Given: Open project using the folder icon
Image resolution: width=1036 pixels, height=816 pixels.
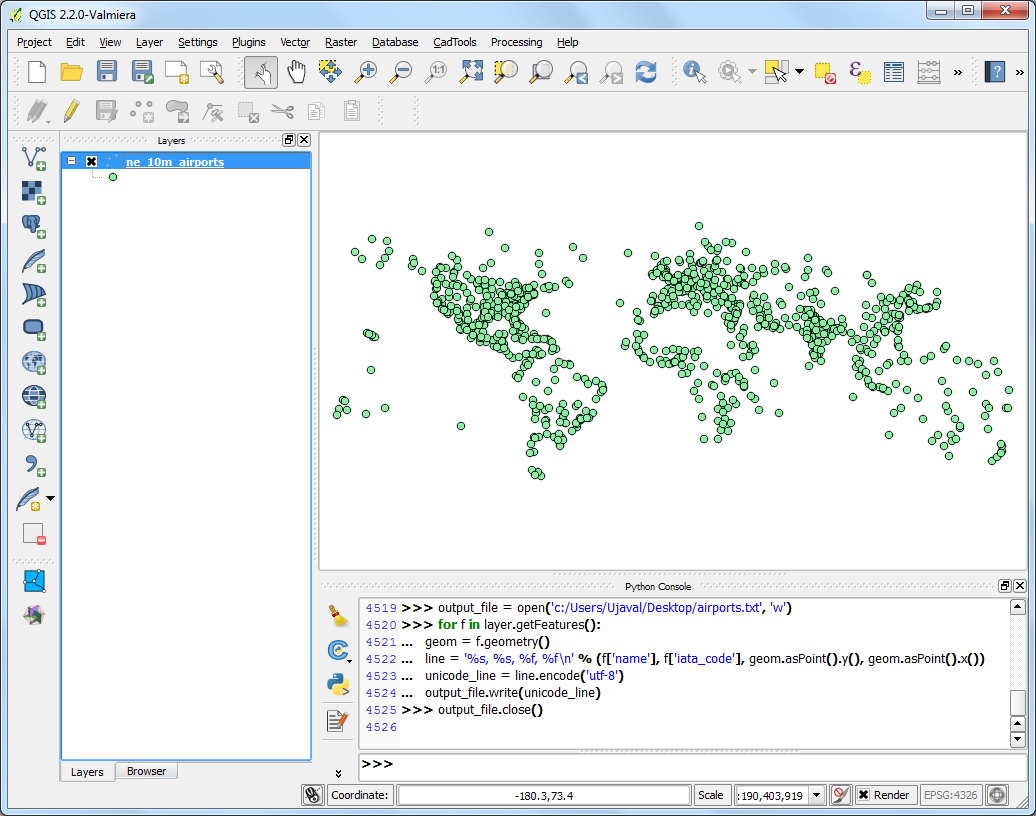Looking at the screenshot, I should (71, 71).
